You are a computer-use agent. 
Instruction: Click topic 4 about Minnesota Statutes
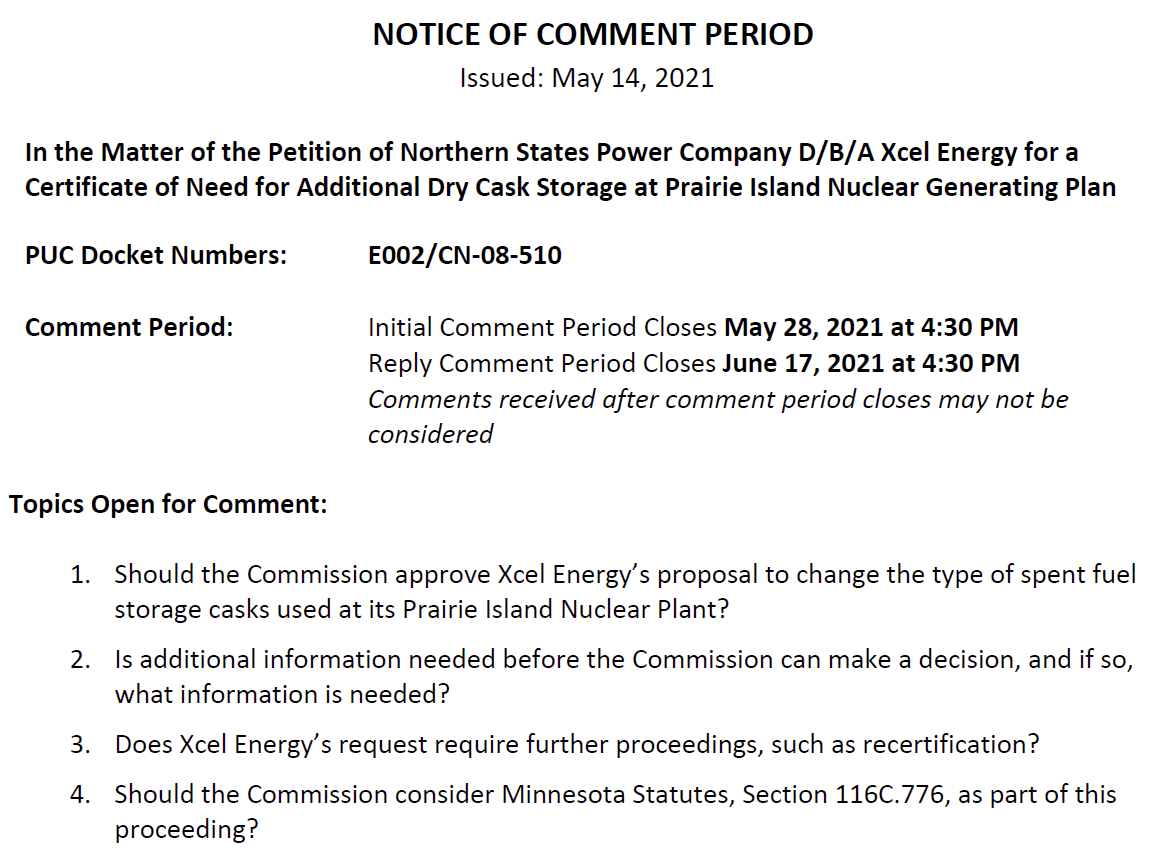(x=614, y=811)
